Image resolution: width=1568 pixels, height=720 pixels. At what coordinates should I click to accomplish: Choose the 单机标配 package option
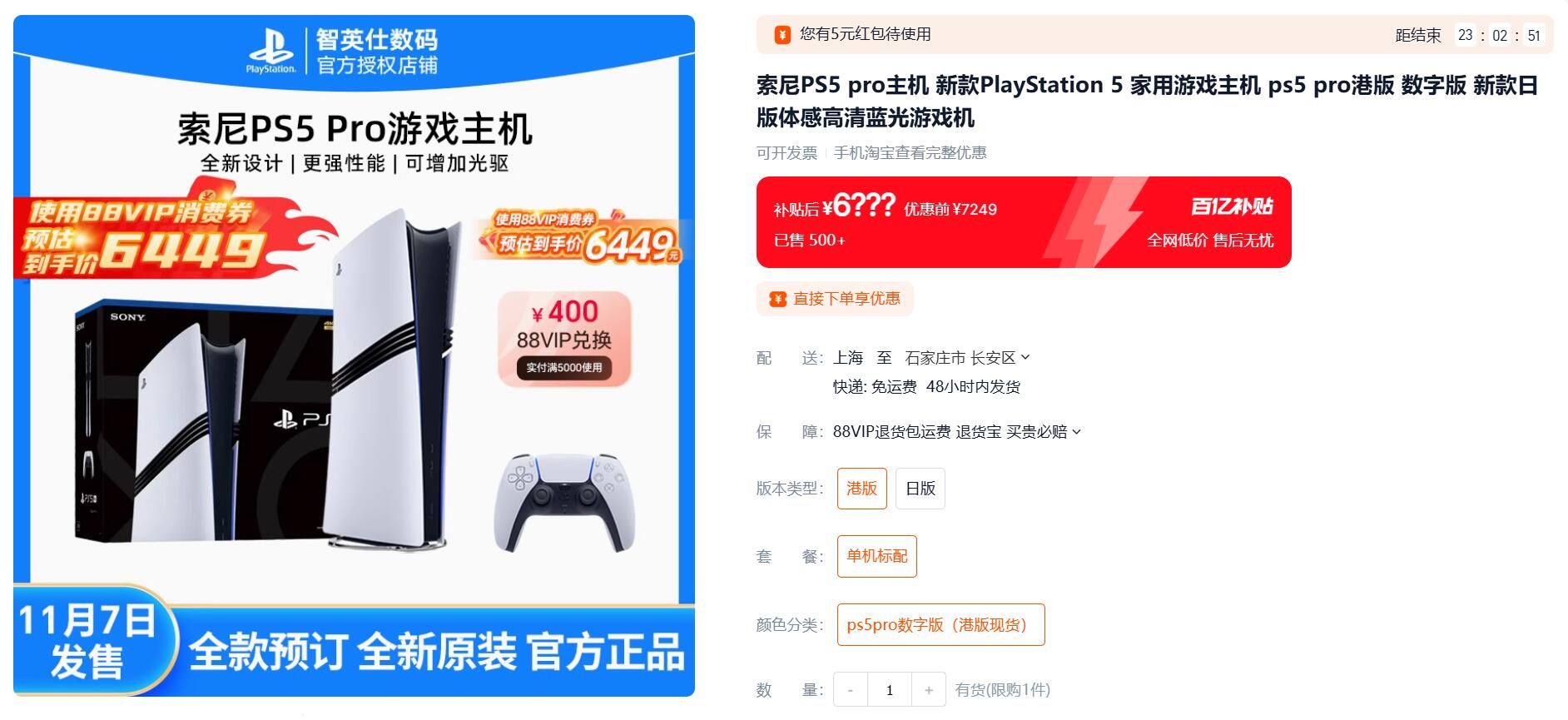pos(877,556)
